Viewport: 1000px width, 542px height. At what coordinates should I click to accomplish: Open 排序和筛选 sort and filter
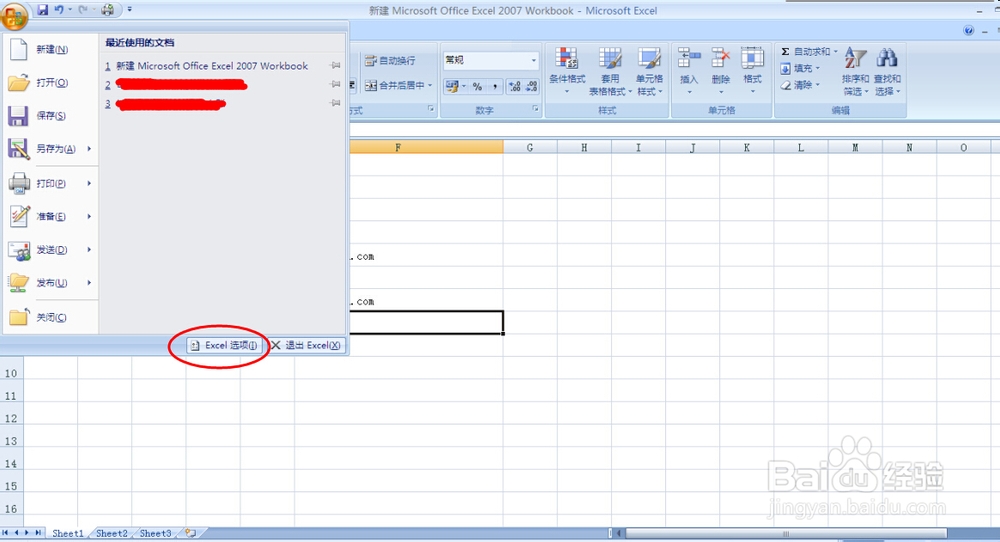point(855,70)
